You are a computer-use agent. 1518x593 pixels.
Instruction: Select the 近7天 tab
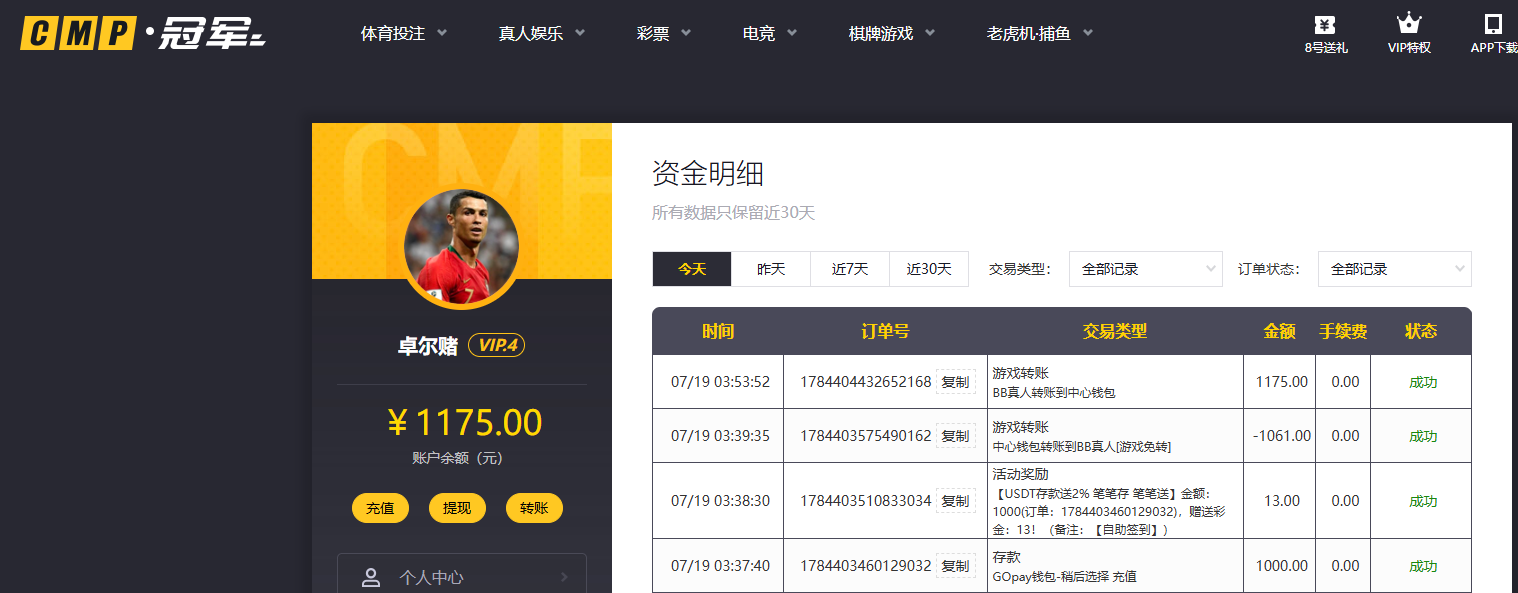tap(850, 269)
